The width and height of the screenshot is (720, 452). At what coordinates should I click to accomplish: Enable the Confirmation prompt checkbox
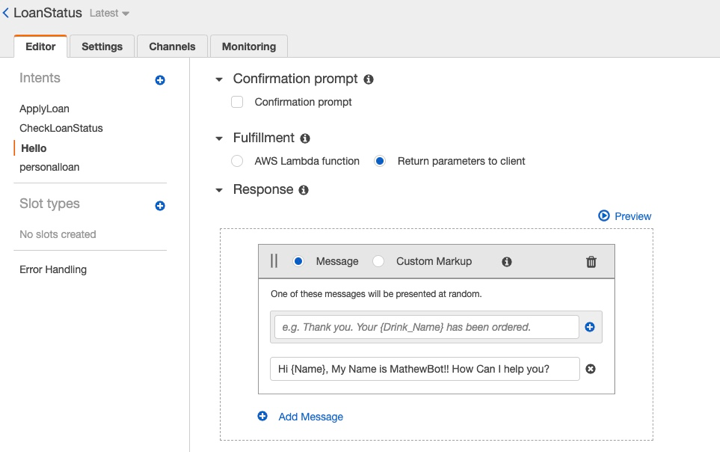tap(237, 102)
